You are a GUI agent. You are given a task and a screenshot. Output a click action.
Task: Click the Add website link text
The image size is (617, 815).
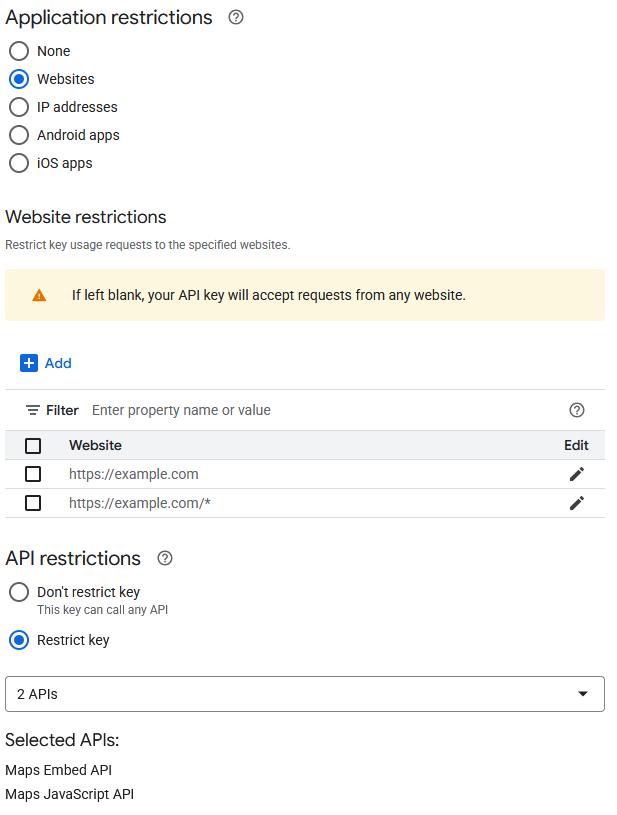(x=58, y=363)
